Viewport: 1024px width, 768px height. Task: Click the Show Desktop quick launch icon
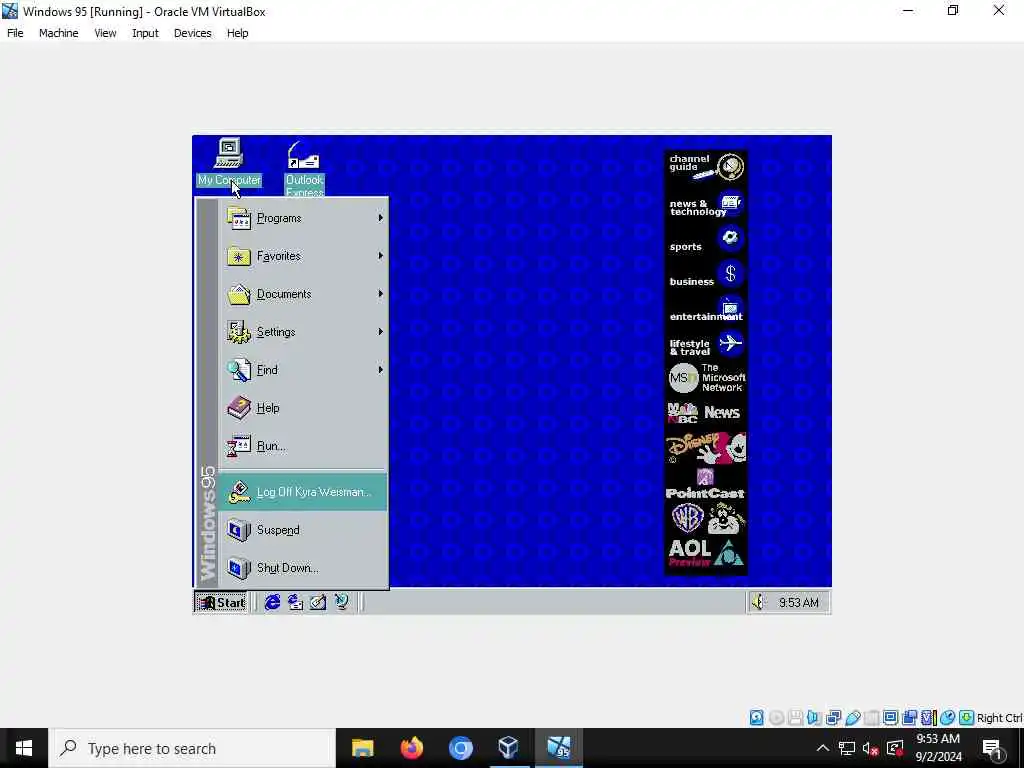pyautogui.click(x=318, y=602)
